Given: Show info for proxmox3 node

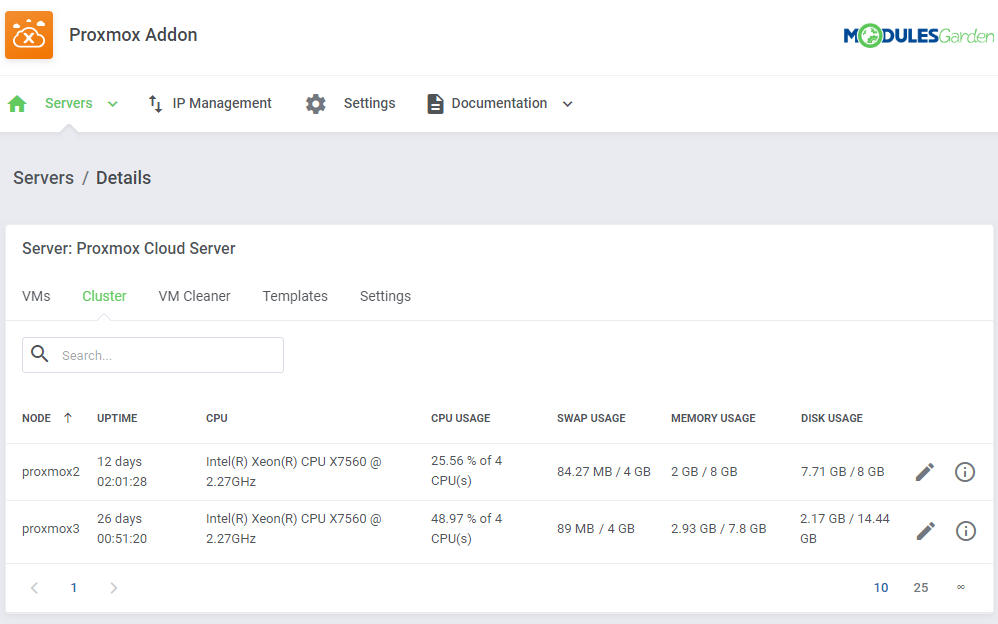Looking at the screenshot, I should [966, 530].
